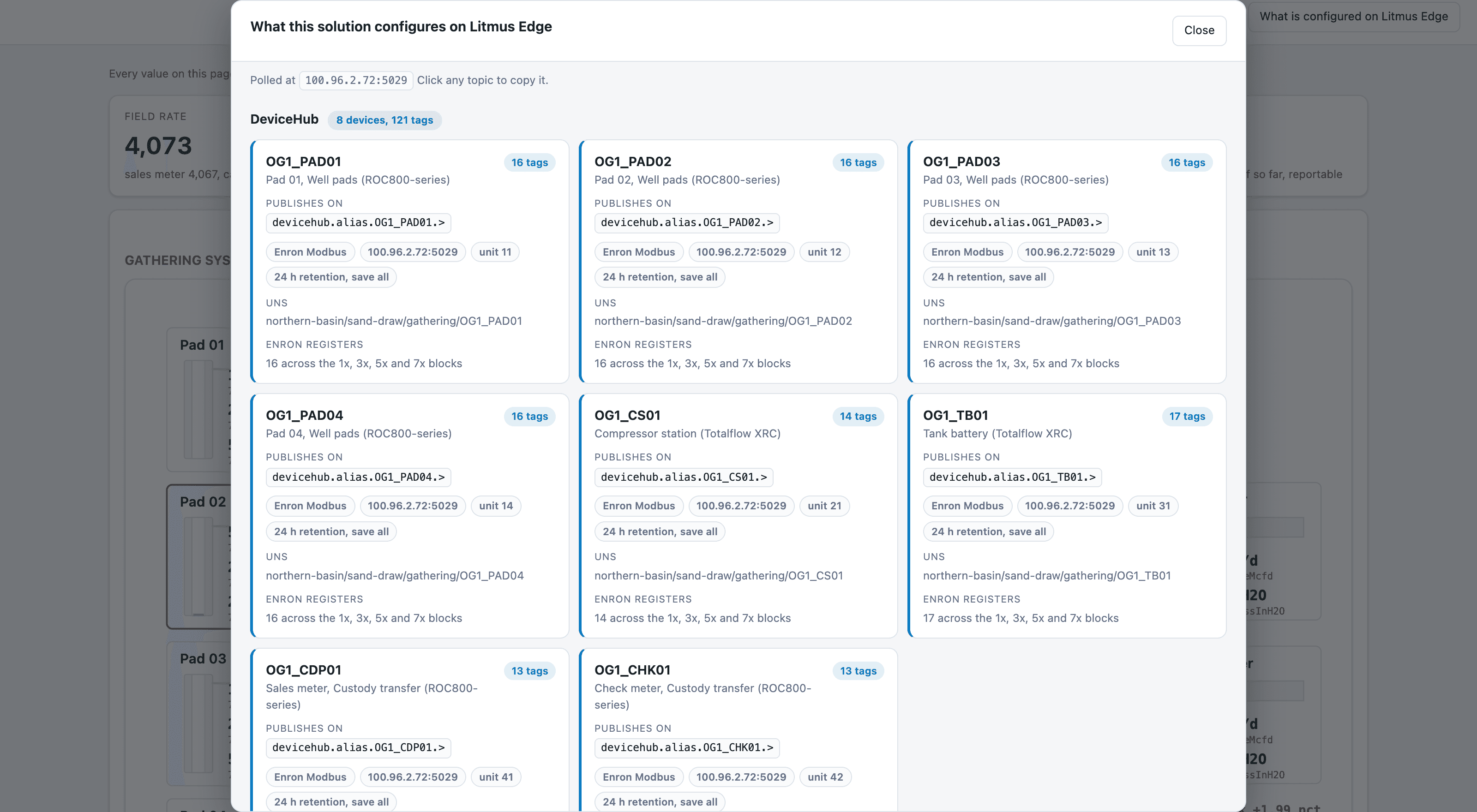Click 'Compressor station (Totalflow XRC)' description
Screen dimensions: 1477x812
687,433
